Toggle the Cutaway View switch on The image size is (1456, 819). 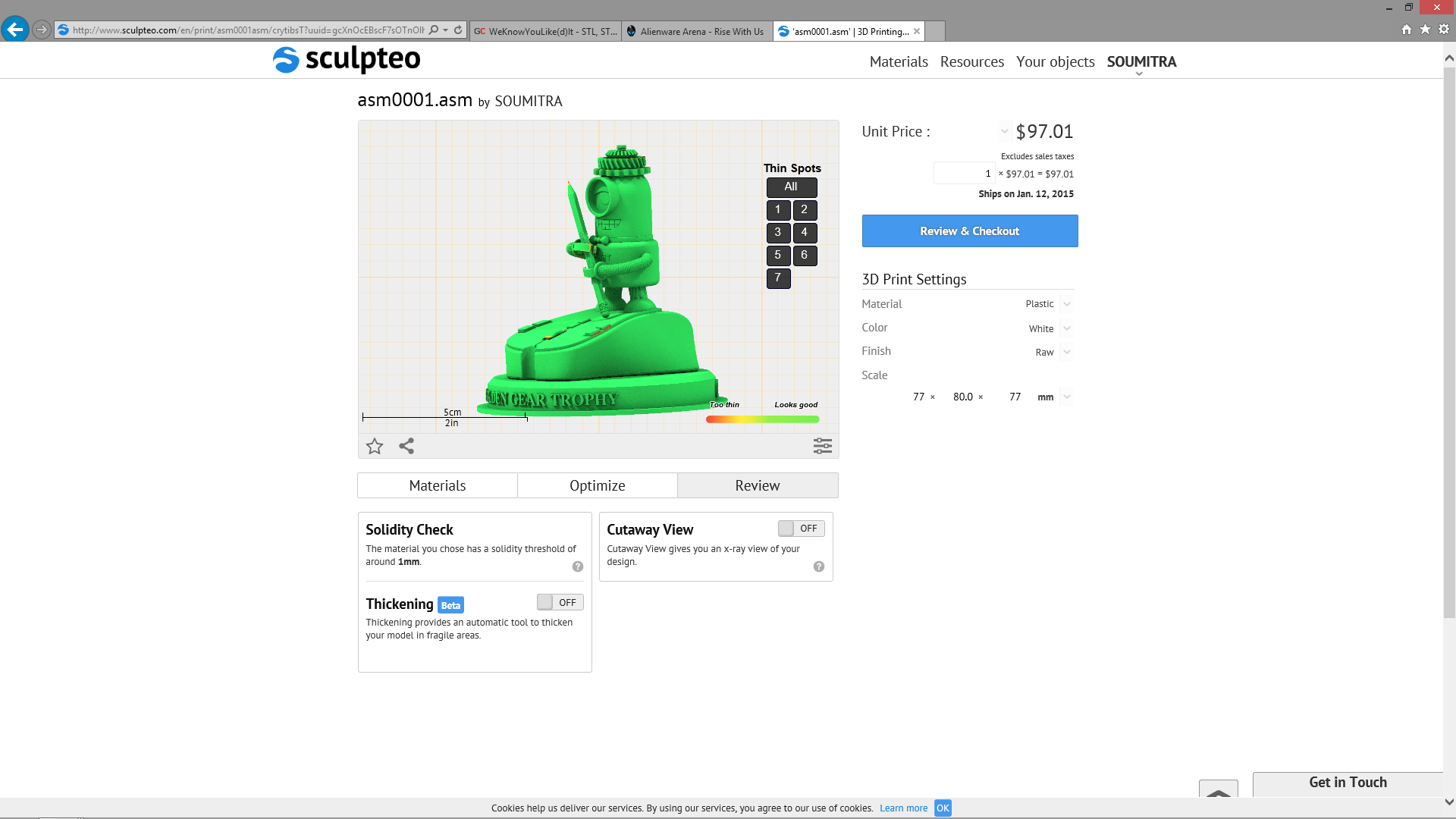[x=802, y=529]
